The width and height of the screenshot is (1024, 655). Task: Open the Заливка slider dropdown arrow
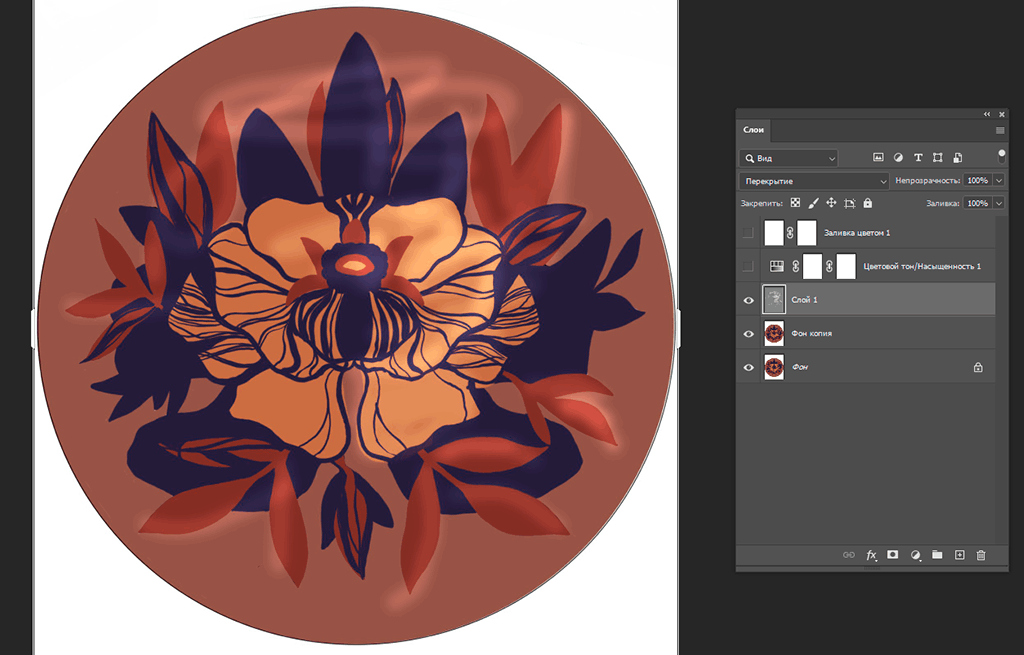point(999,203)
